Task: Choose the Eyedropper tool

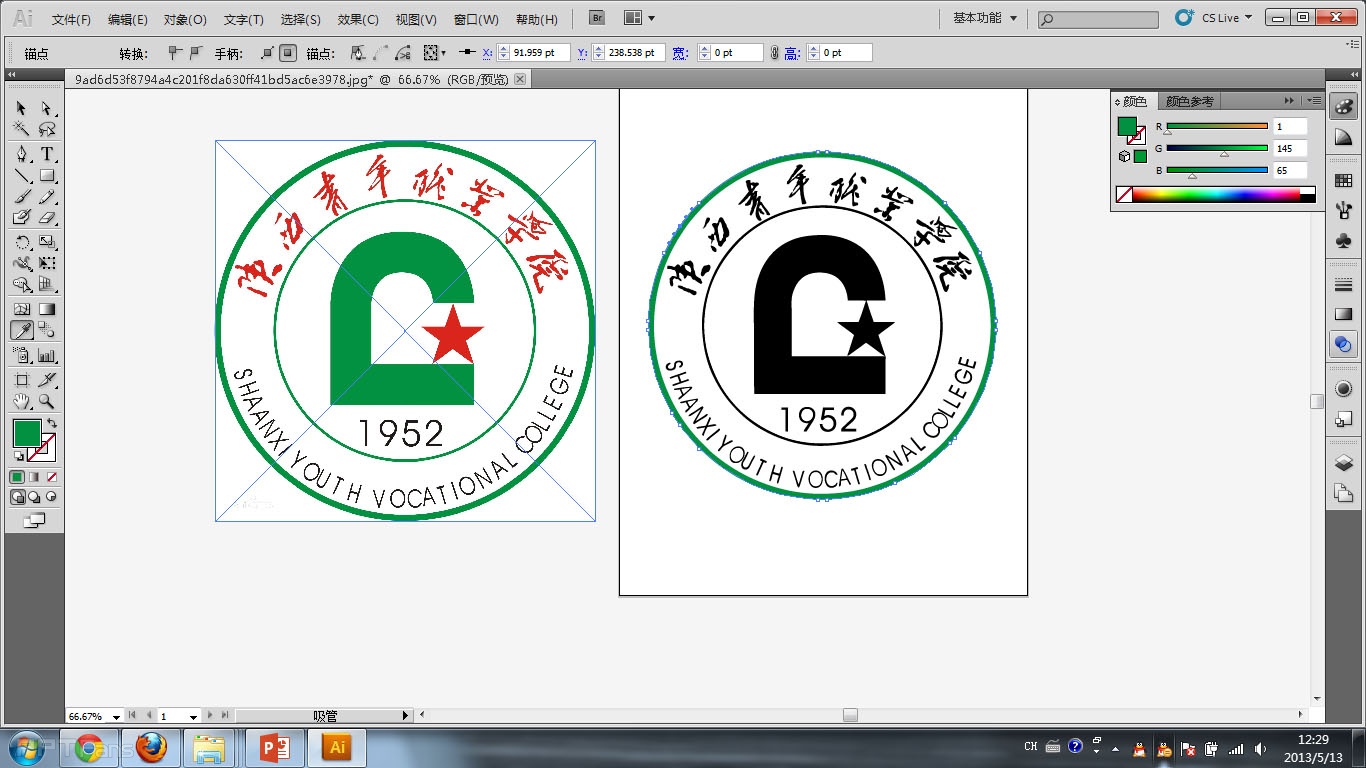Action: (x=22, y=330)
